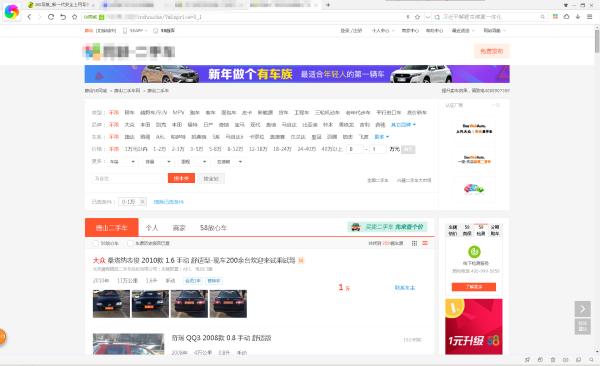Image resolution: width=600 pixels, height=366 pixels.
Task: Go forward with the browser forward arrow
Action: click(x=39, y=17)
